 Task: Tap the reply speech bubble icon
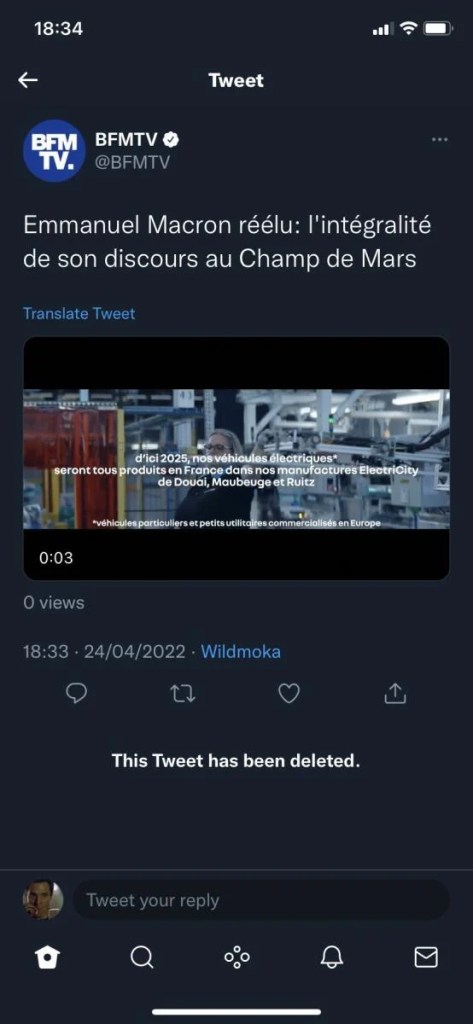[x=77, y=694]
